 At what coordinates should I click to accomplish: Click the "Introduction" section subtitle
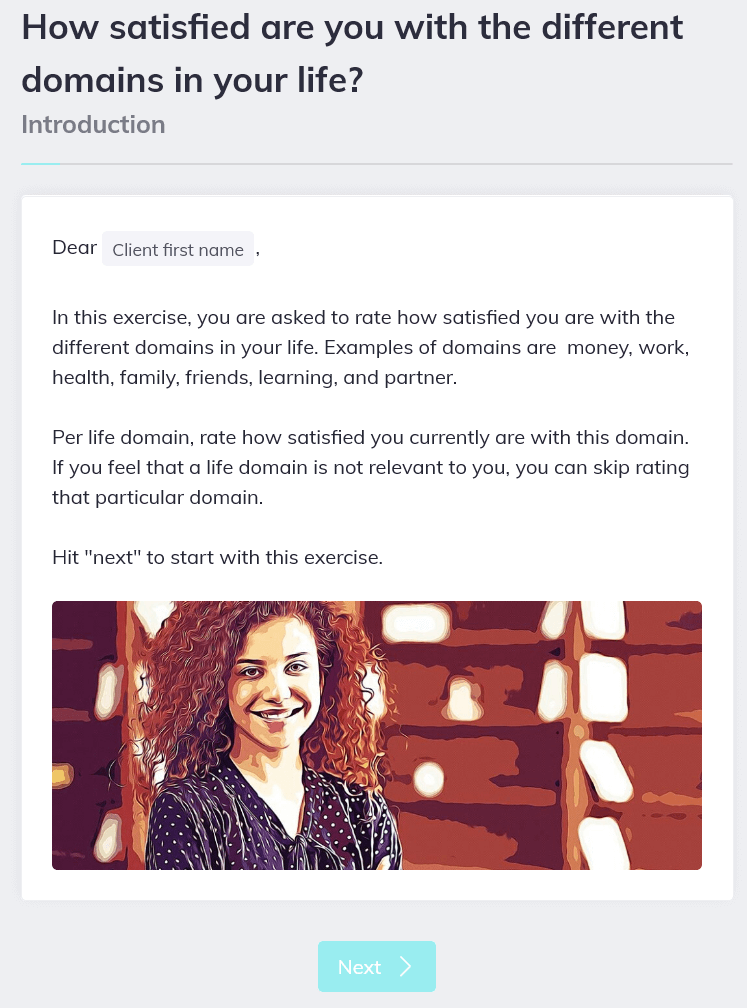[x=93, y=125]
